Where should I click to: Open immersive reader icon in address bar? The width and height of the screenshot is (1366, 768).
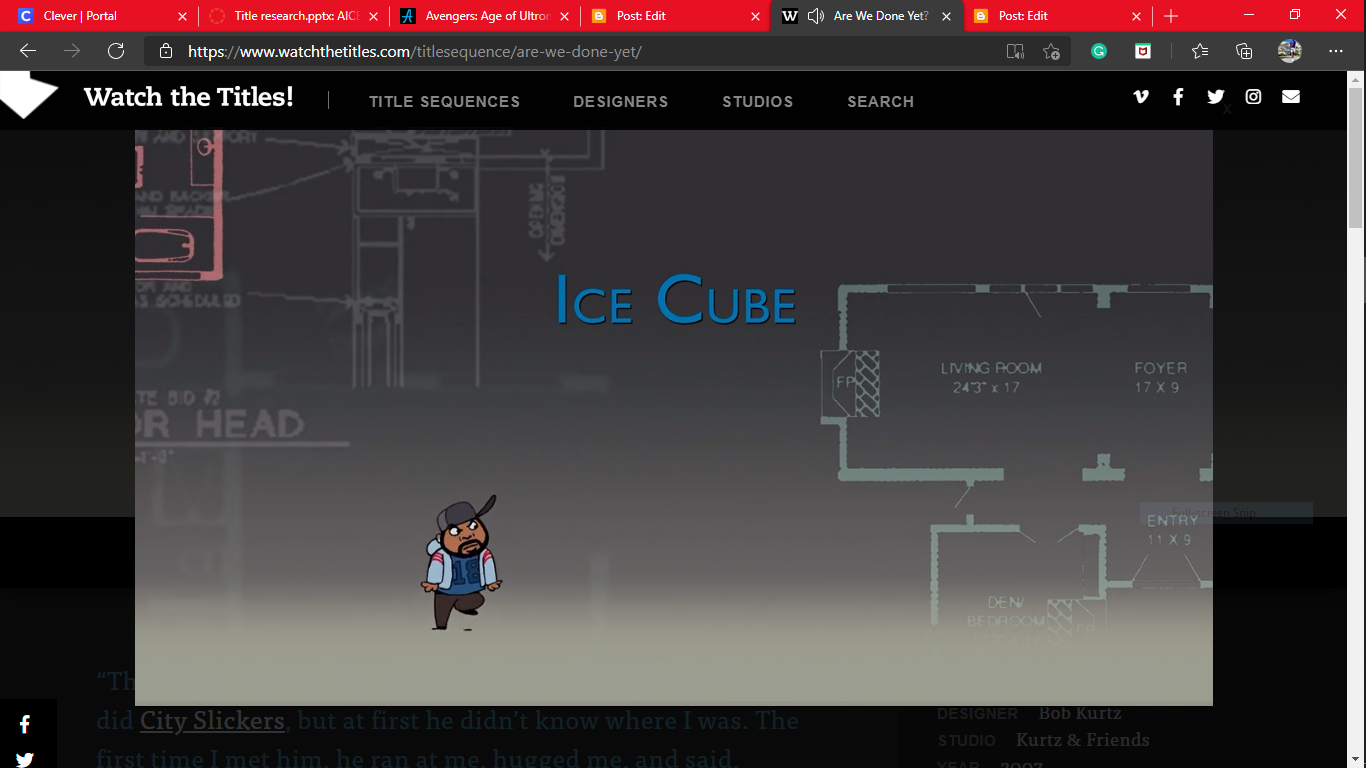[x=1015, y=51]
